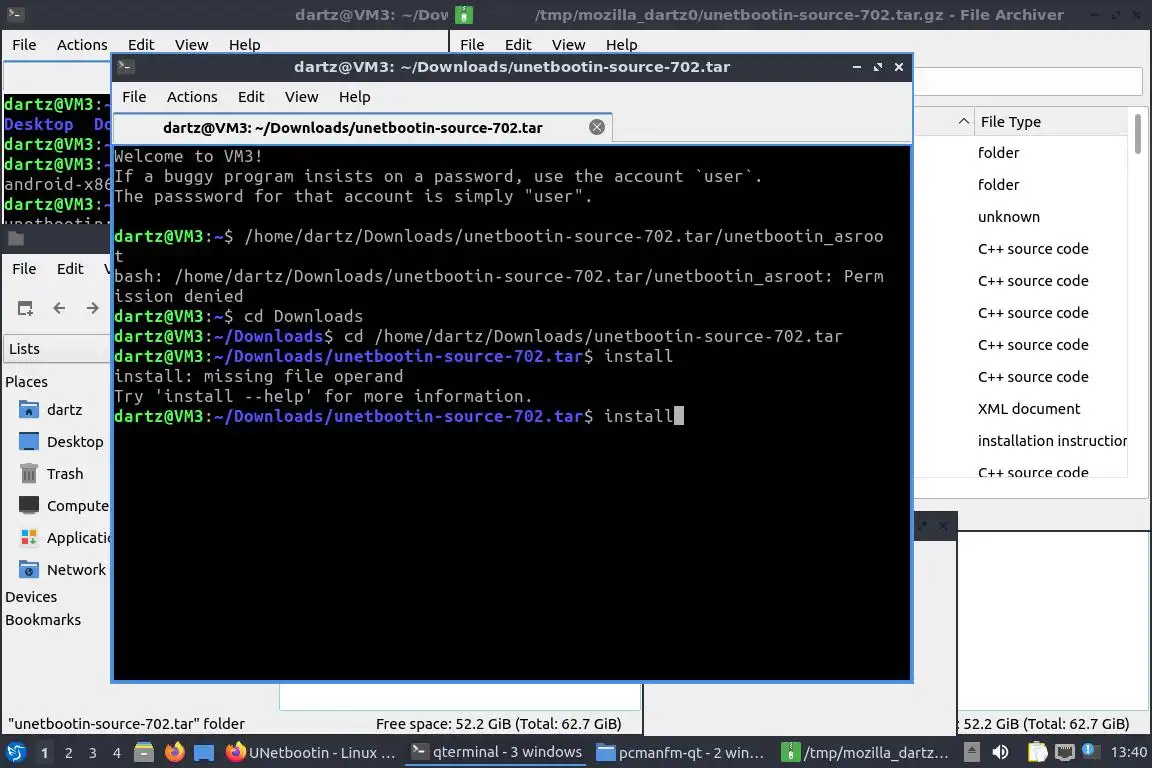
Task: Expand the Bookmarks section in sidebar
Action: point(43,620)
